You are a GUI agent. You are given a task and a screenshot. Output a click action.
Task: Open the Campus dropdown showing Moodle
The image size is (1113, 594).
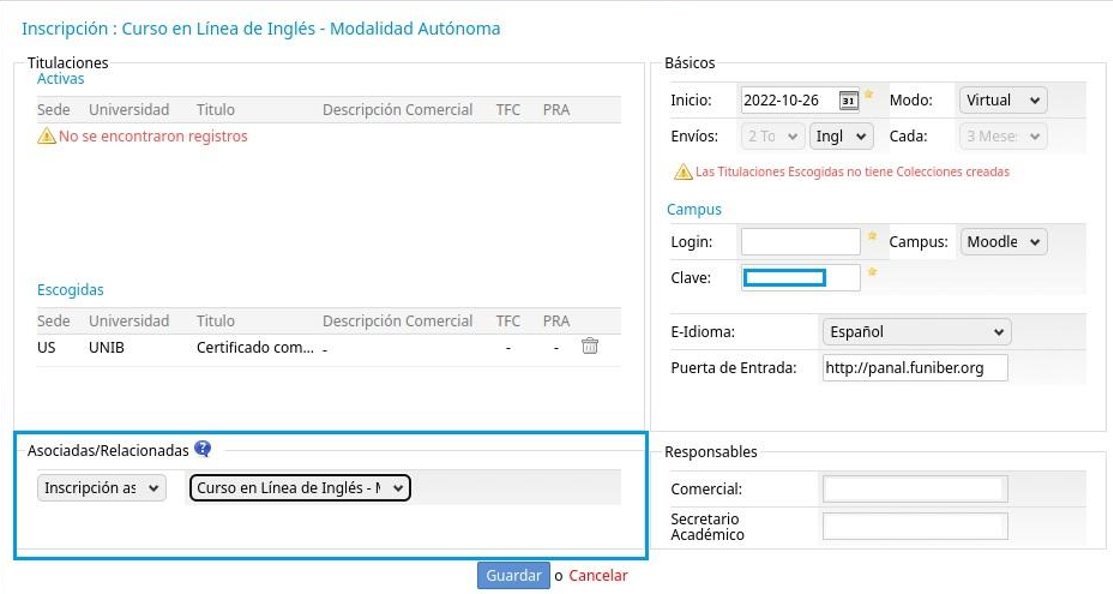1003,241
